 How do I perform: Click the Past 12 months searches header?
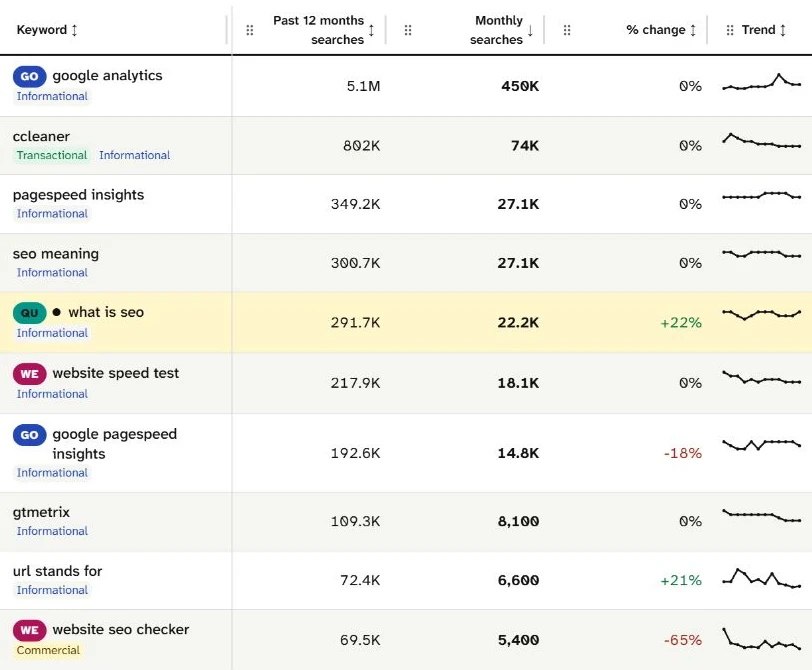click(x=318, y=30)
